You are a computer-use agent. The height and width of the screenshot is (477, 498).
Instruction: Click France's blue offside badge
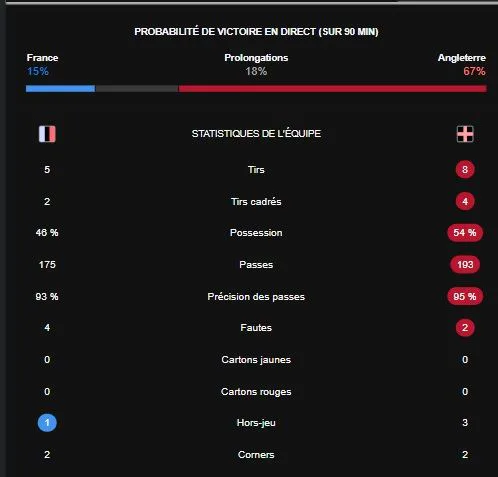47,423
